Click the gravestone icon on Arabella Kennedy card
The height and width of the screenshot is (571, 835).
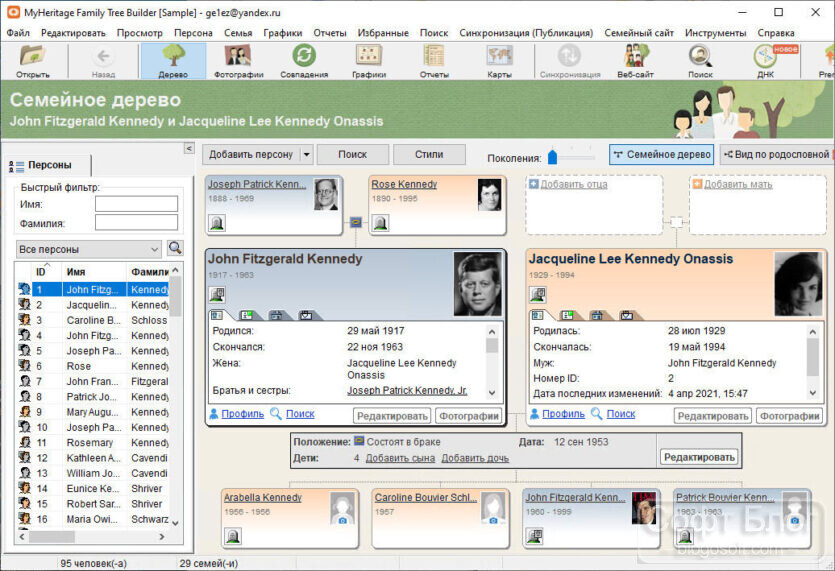[x=233, y=536]
